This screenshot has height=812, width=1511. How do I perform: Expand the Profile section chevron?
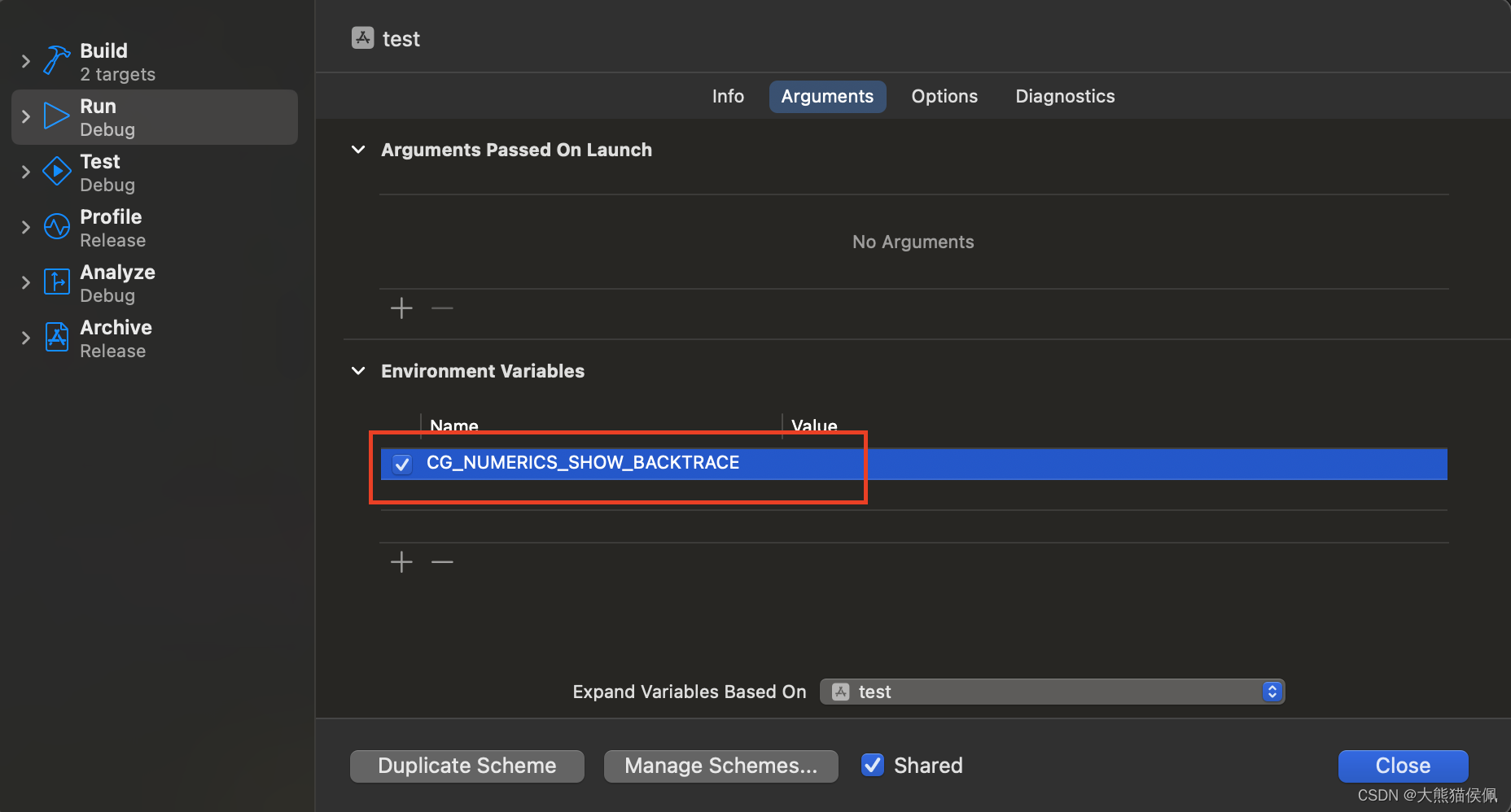coord(25,227)
